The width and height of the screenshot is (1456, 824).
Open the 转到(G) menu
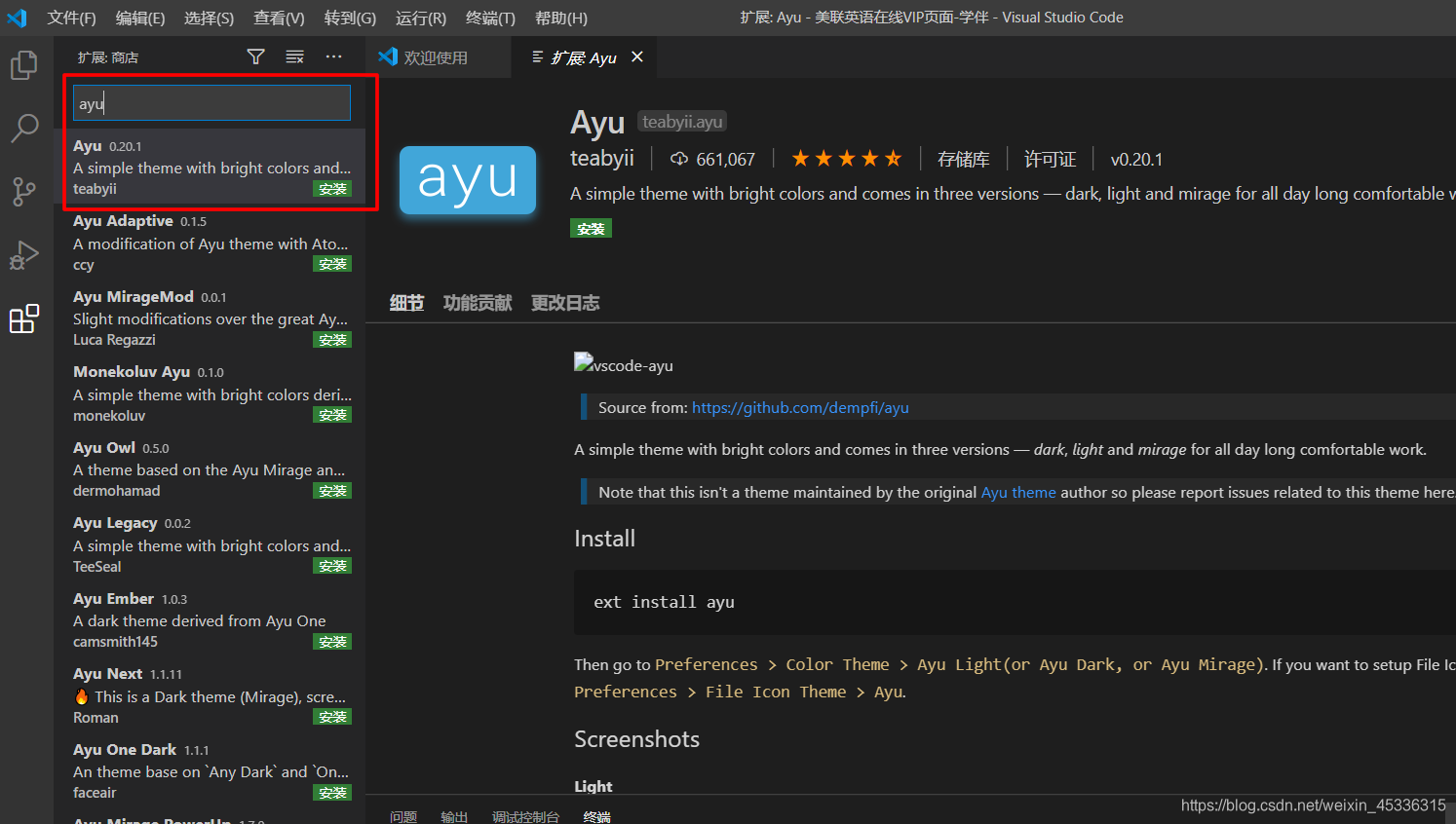[350, 18]
